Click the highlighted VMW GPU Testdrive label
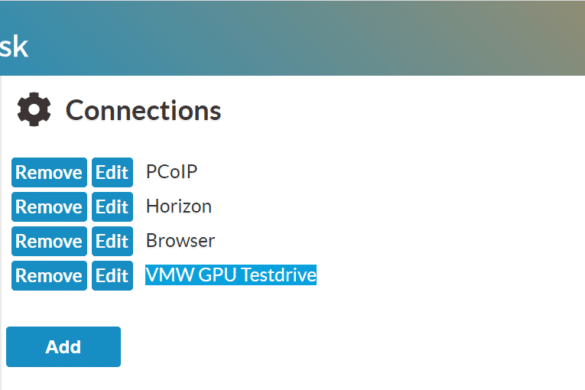The width and height of the screenshot is (585, 390). tap(231, 275)
